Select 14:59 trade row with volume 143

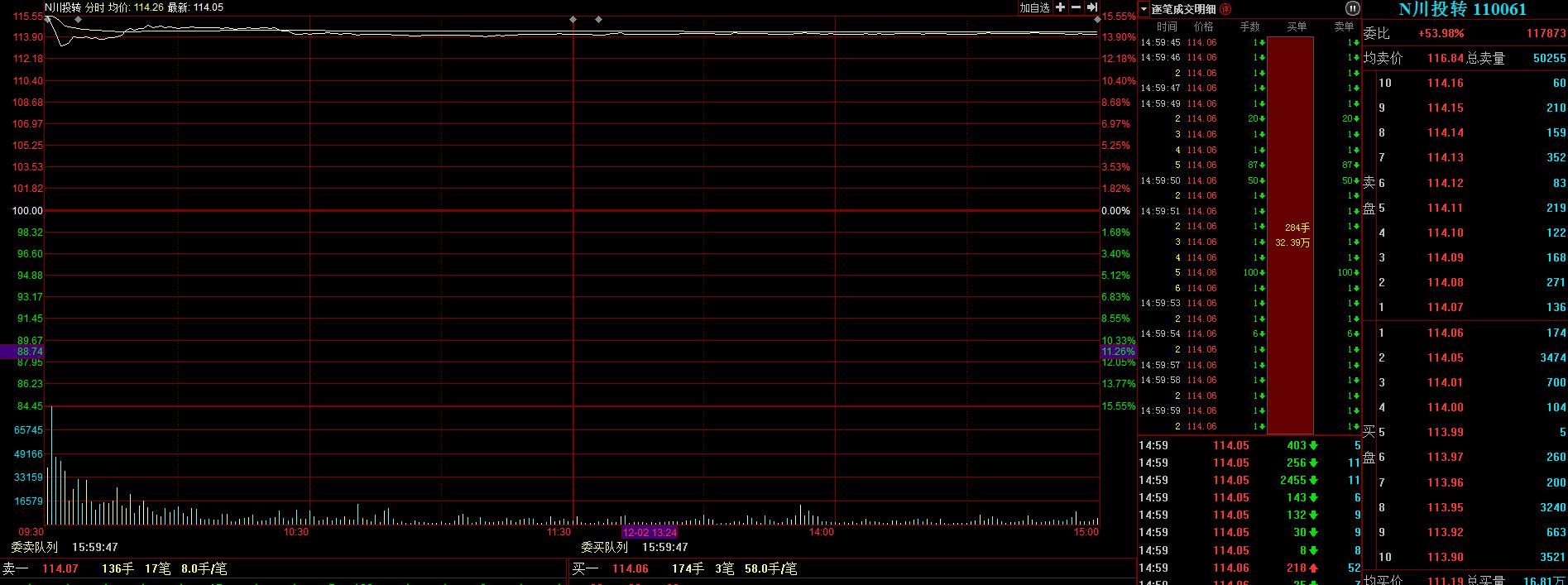click(1249, 497)
